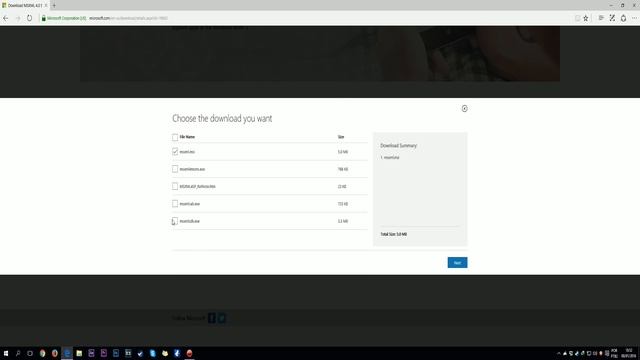640x360 pixels.
Task: Refresh the page with the reload icon
Action: pyautogui.click(x=29, y=18)
